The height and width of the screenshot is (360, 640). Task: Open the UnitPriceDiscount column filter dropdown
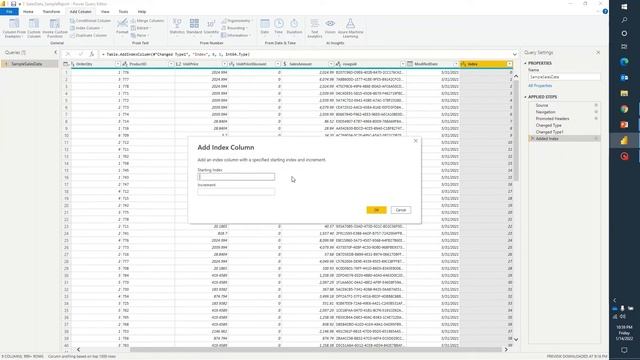pos(278,64)
